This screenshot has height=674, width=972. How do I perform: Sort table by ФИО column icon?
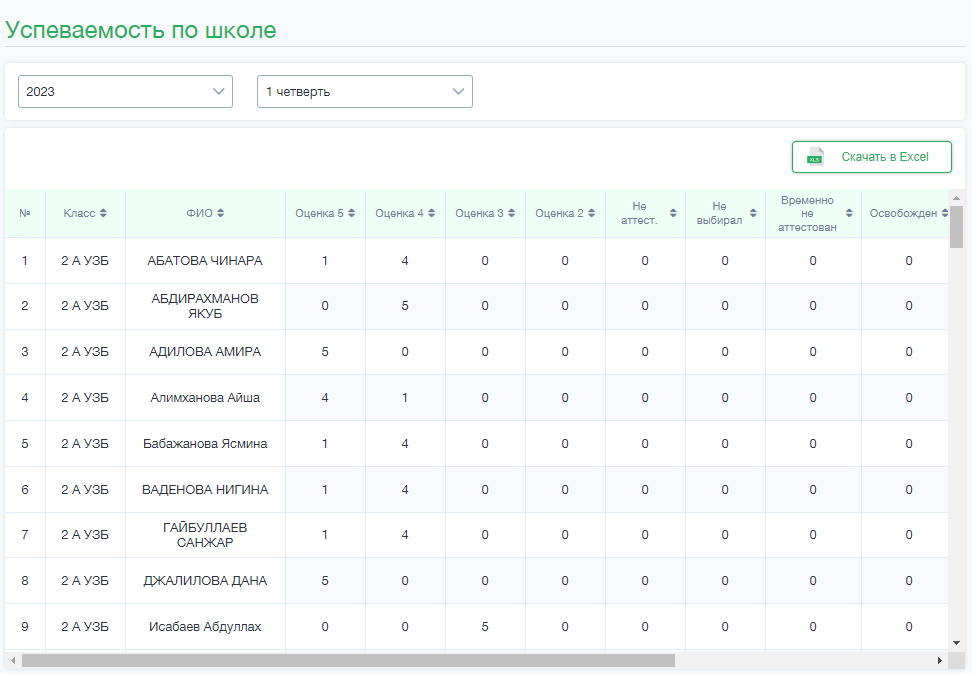(221, 213)
